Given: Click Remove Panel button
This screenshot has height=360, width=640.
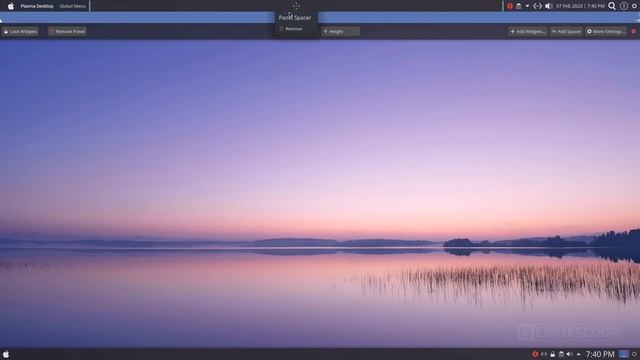Looking at the screenshot, I should pyautogui.click(x=67, y=31).
